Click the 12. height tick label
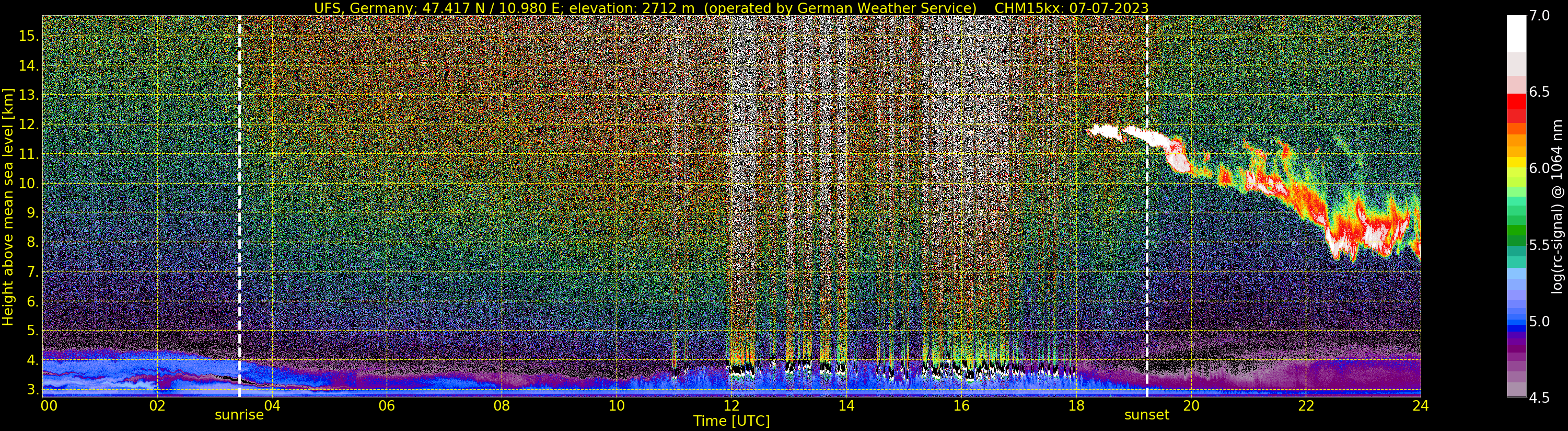The image size is (1568, 431). pos(29,124)
